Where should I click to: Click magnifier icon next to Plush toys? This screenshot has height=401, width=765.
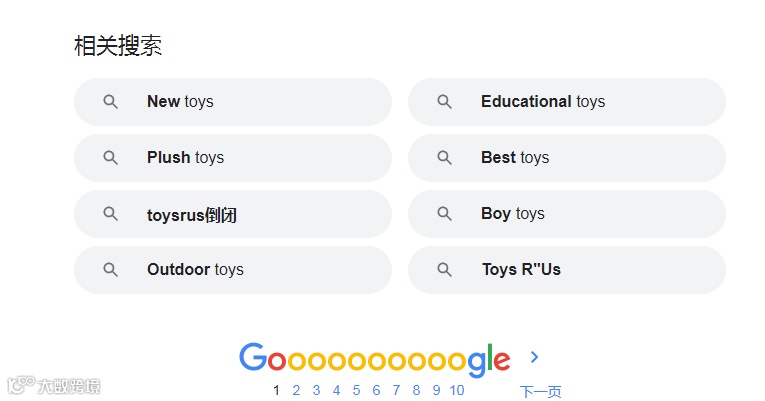(111, 158)
